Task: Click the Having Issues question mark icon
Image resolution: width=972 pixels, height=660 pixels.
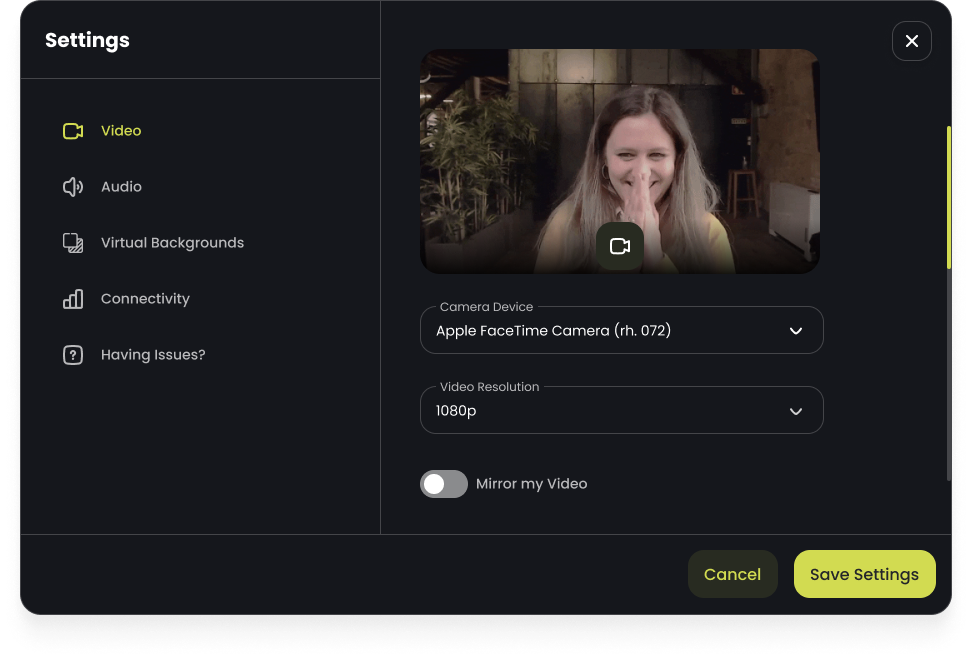Action: [x=73, y=354]
